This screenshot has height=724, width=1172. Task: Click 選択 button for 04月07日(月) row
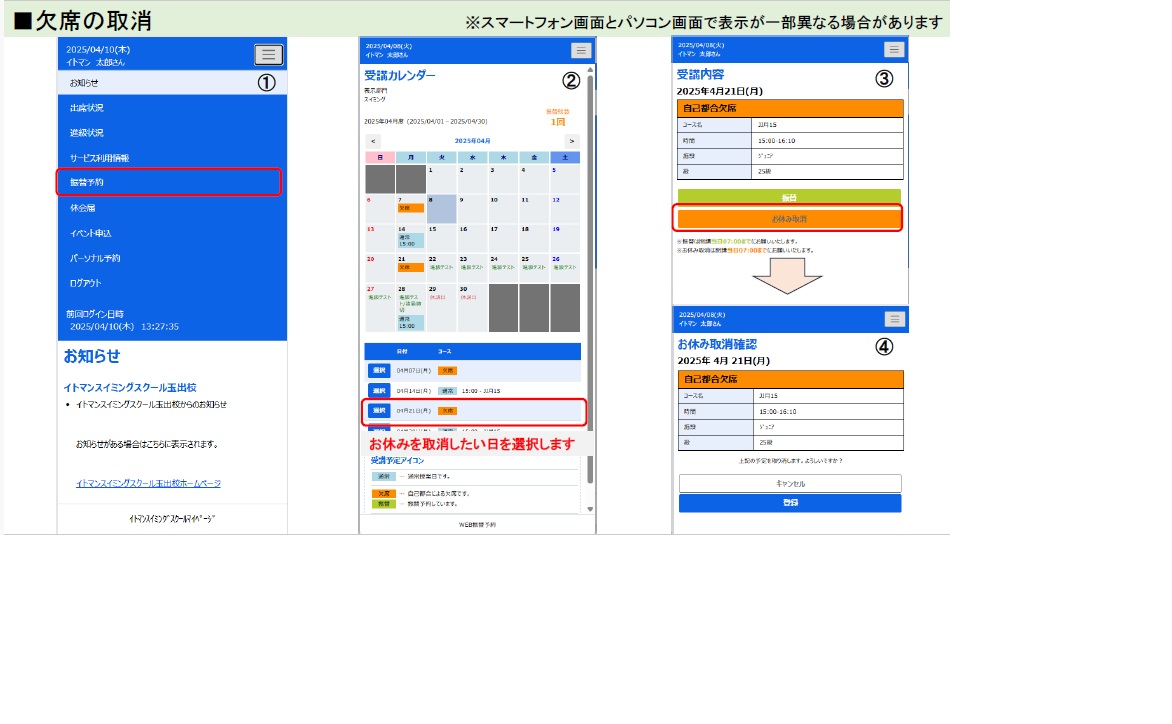pos(379,370)
